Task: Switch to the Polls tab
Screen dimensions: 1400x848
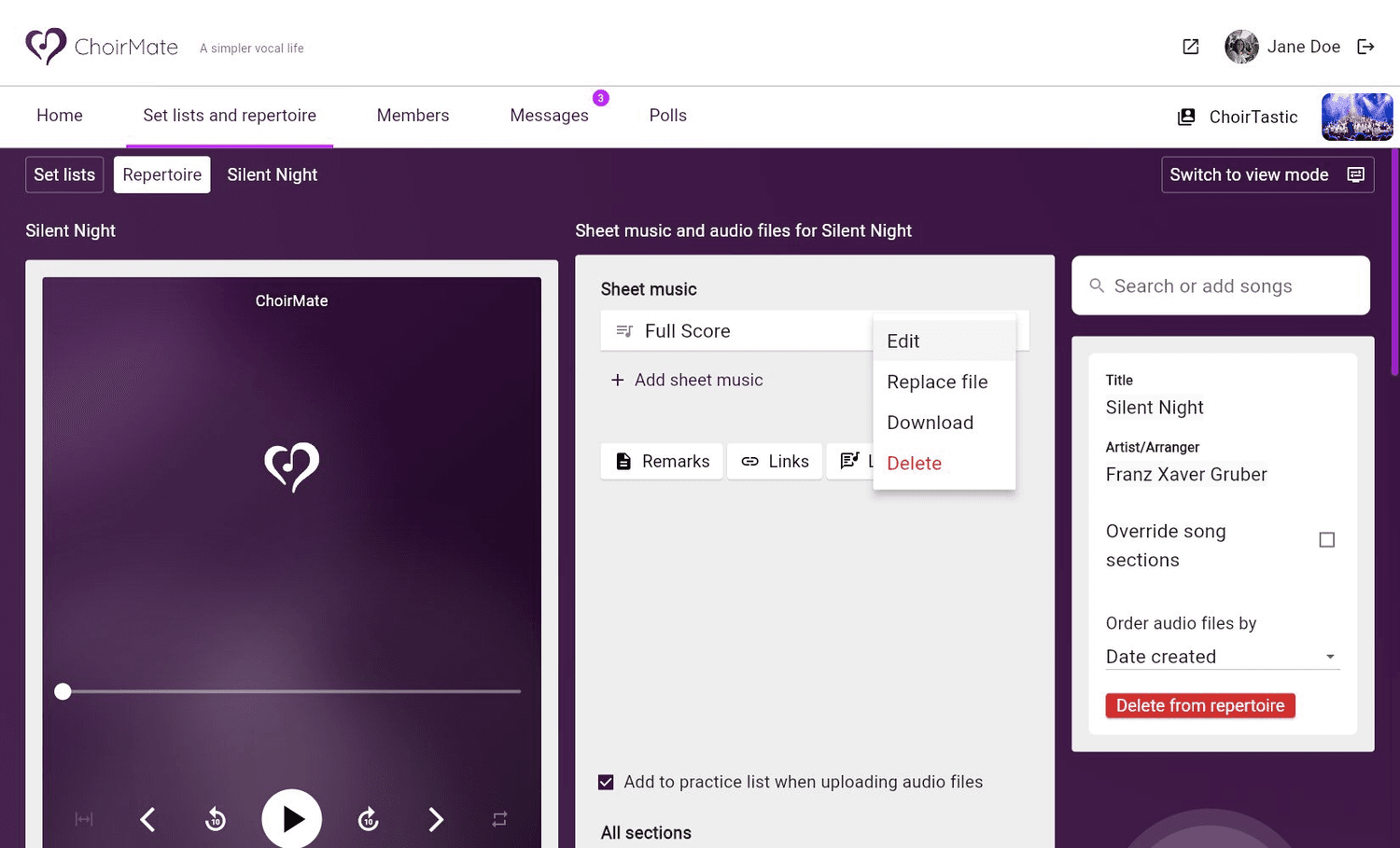Action: point(667,116)
